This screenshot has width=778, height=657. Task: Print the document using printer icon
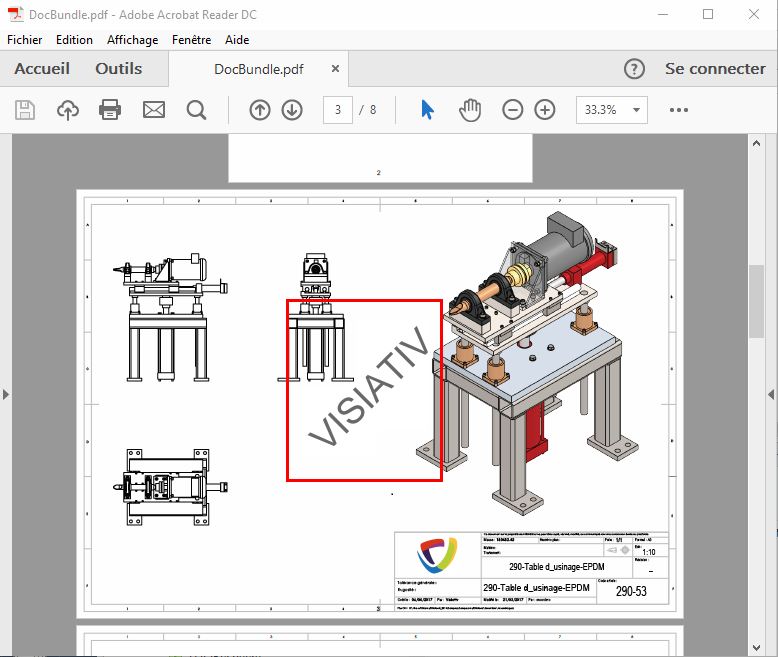coord(110,110)
